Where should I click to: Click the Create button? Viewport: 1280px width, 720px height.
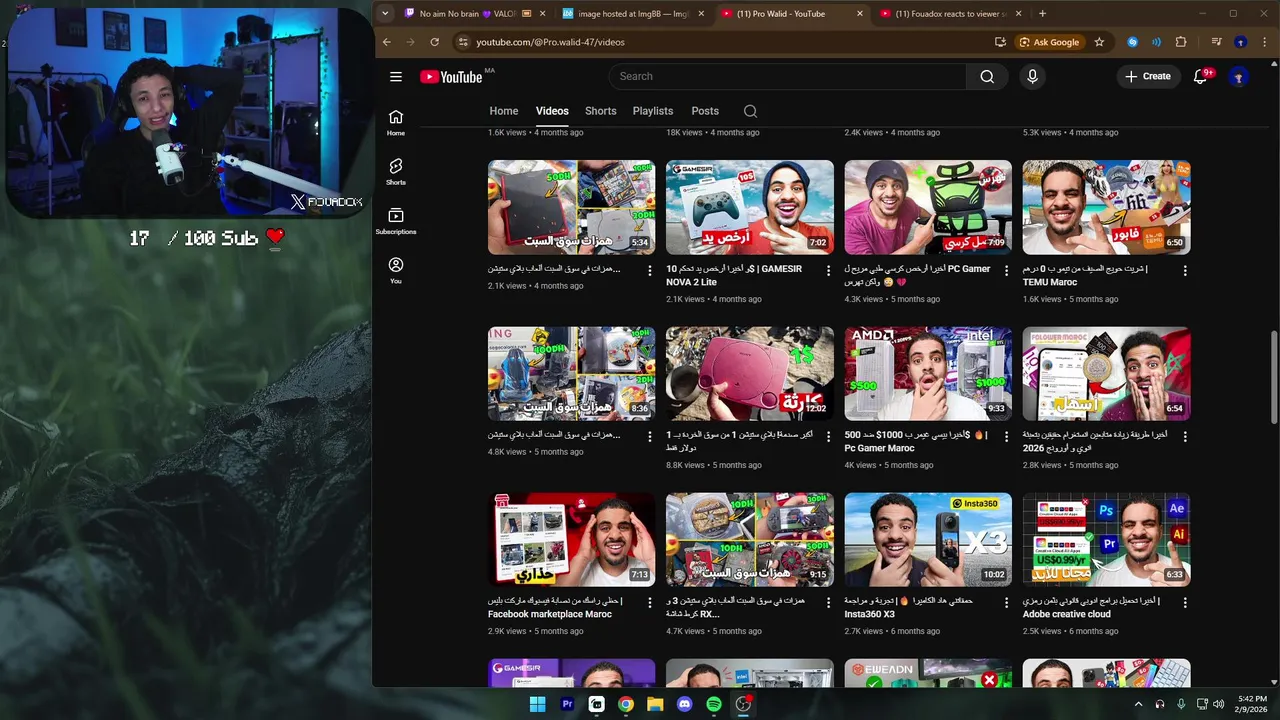point(1147,77)
